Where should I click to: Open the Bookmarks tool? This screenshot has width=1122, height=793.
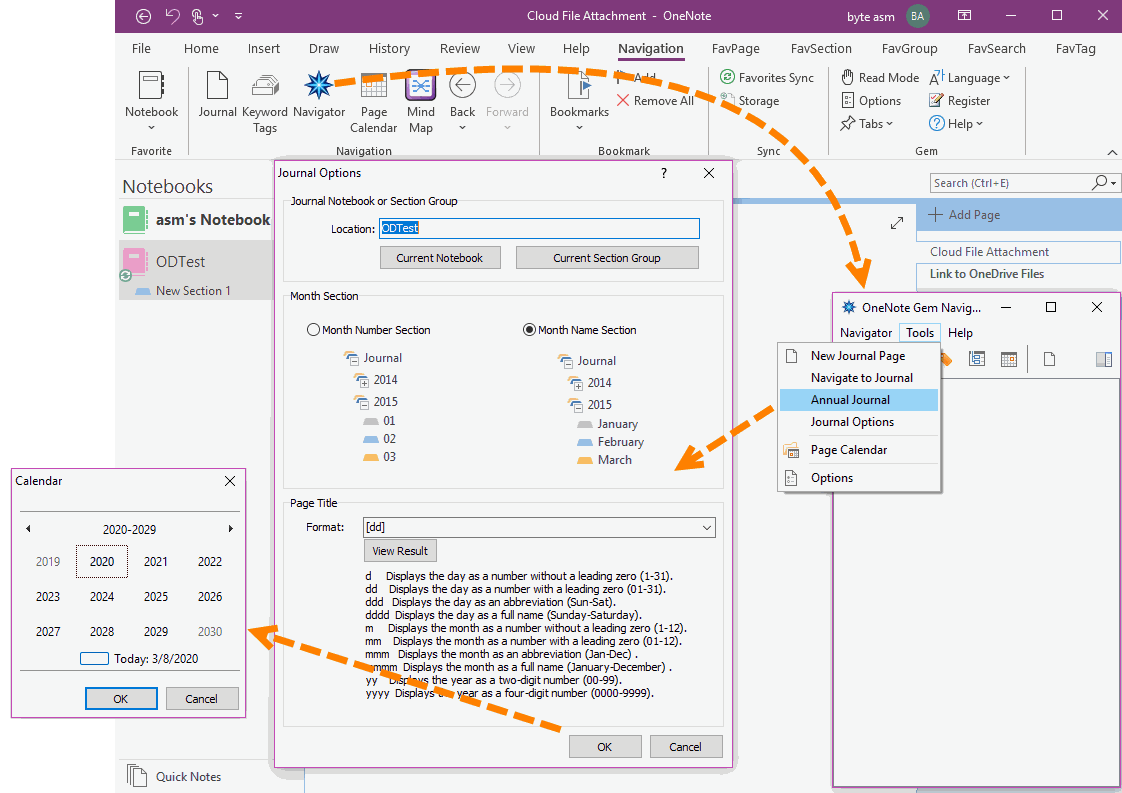(579, 95)
